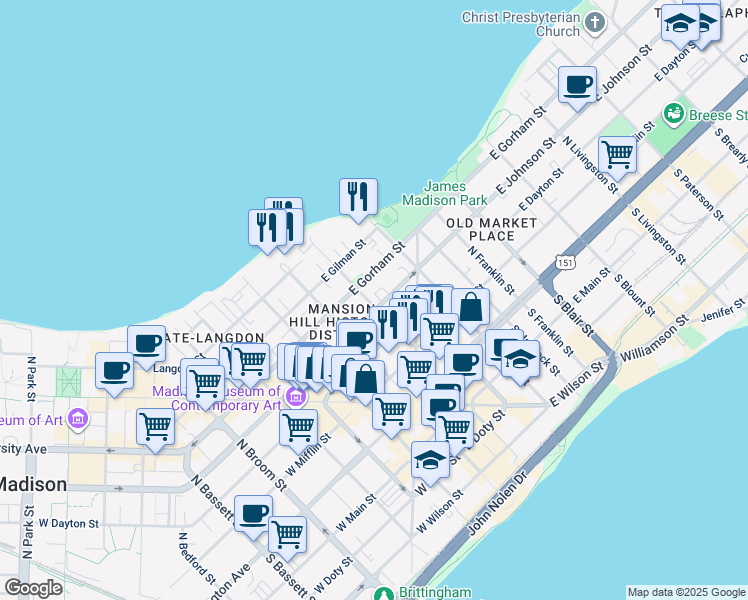
Task: Click the Breese Stevens green place icon
Action: 674,115
